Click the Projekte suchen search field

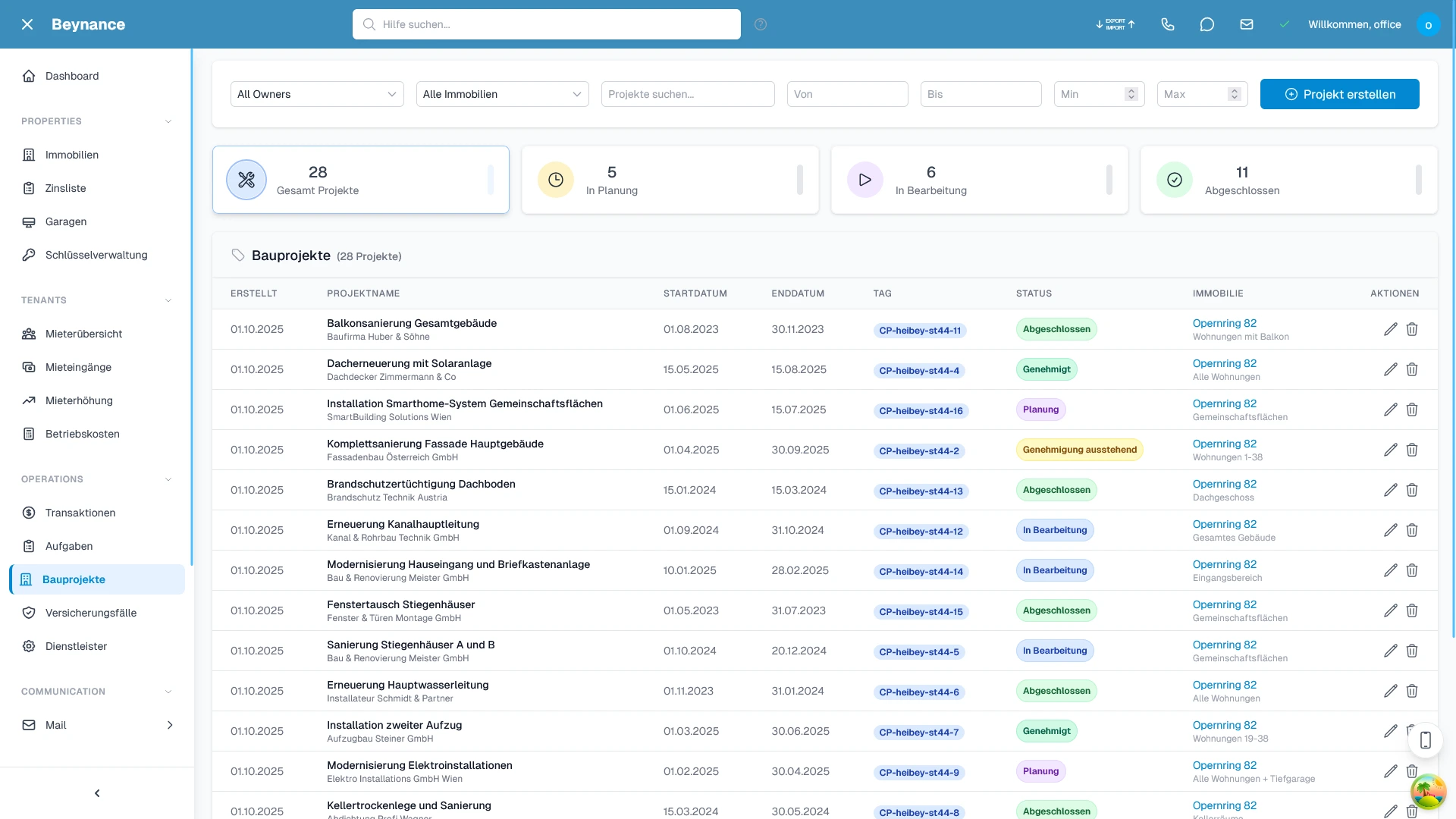coord(687,94)
